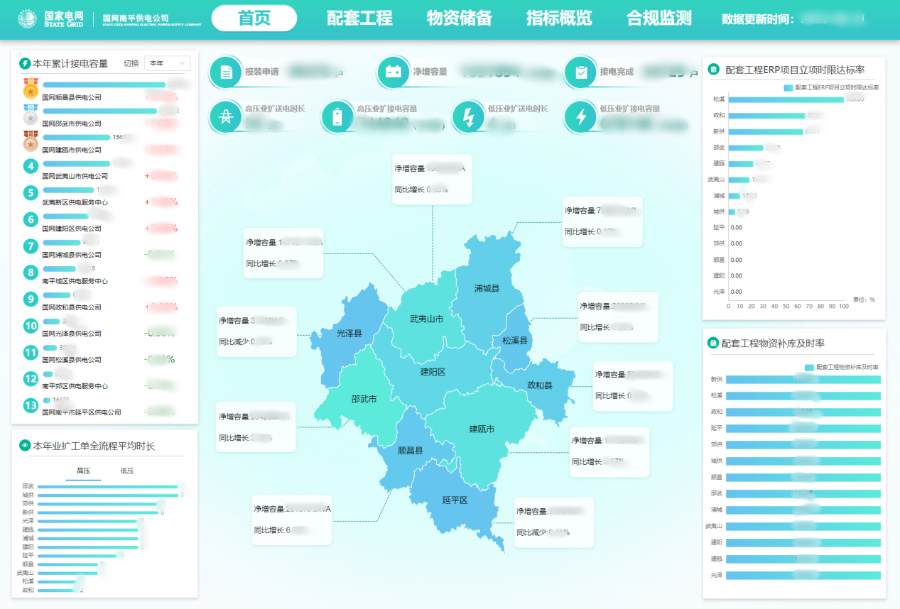Image resolution: width=900 pixels, height=609 pixels.
Task: Click the 低压业扩送电时长 lightning icon
Action: pyautogui.click(x=467, y=117)
